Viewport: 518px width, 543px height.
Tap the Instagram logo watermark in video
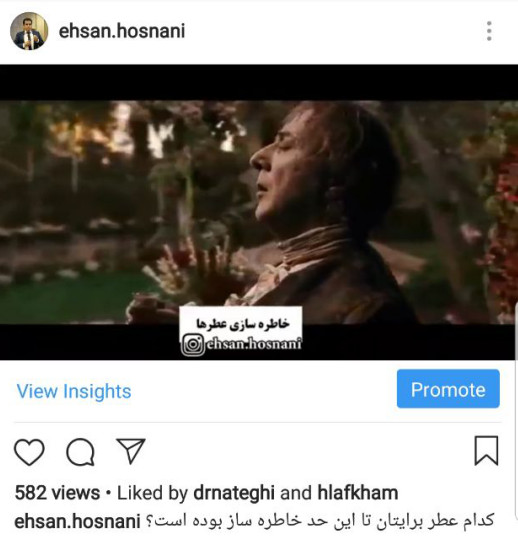(x=193, y=344)
